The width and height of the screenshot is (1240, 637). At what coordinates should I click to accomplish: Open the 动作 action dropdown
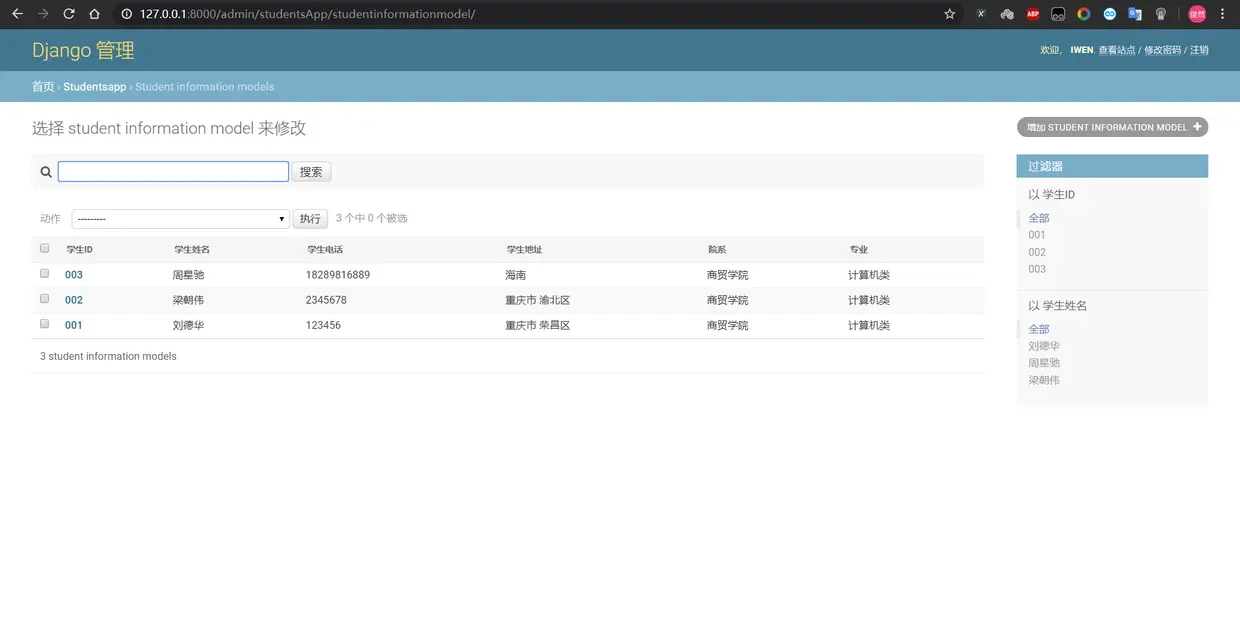click(x=180, y=219)
